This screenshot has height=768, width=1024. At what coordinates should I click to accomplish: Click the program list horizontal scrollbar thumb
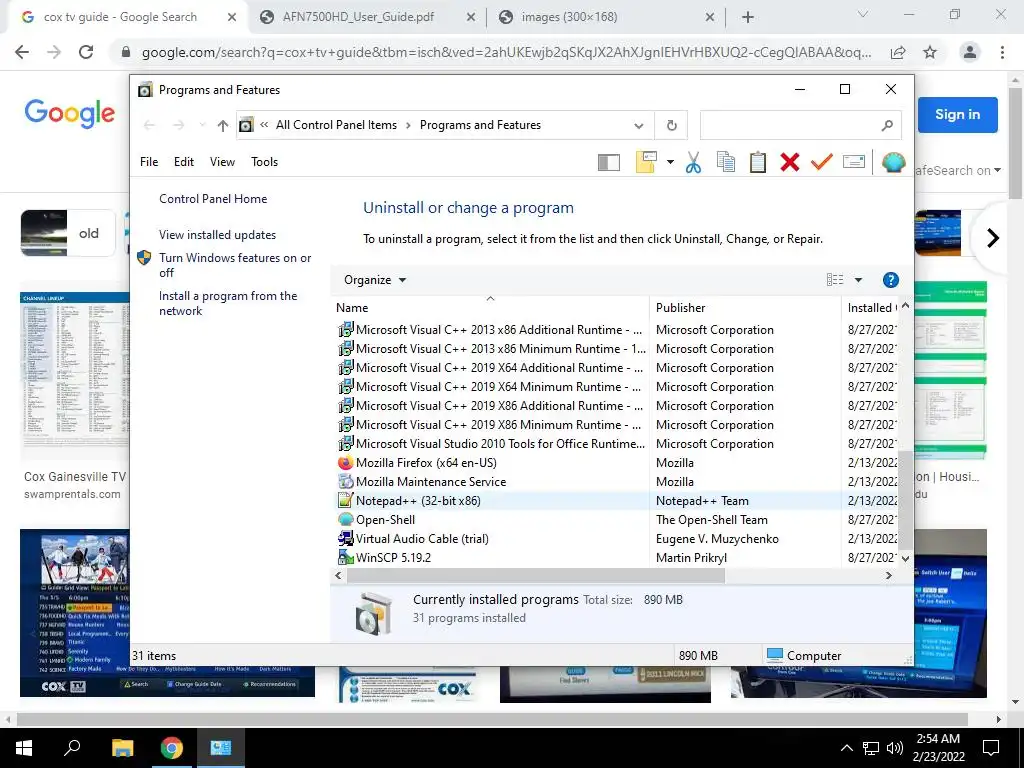coord(536,576)
